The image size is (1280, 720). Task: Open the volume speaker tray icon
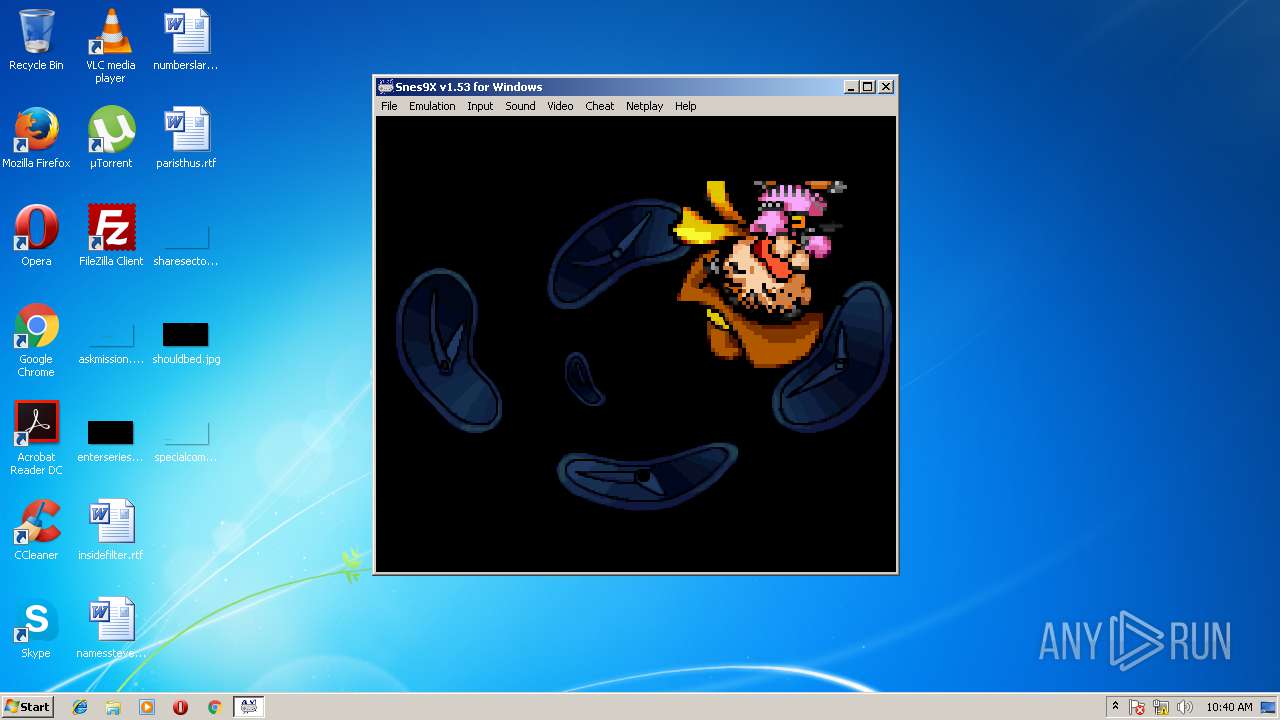coord(1185,707)
